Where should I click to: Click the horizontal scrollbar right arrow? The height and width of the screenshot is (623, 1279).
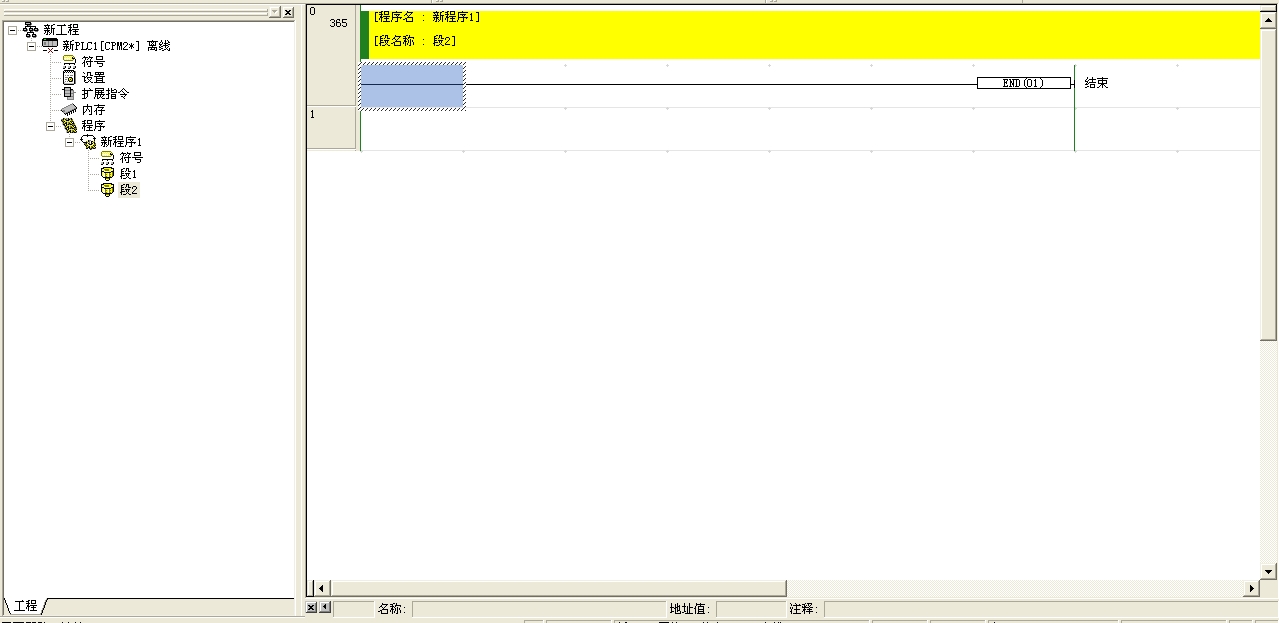click(x=1251, y=588)
